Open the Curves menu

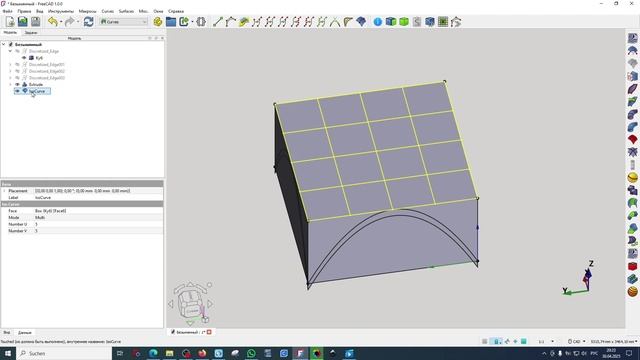[108, 11]
